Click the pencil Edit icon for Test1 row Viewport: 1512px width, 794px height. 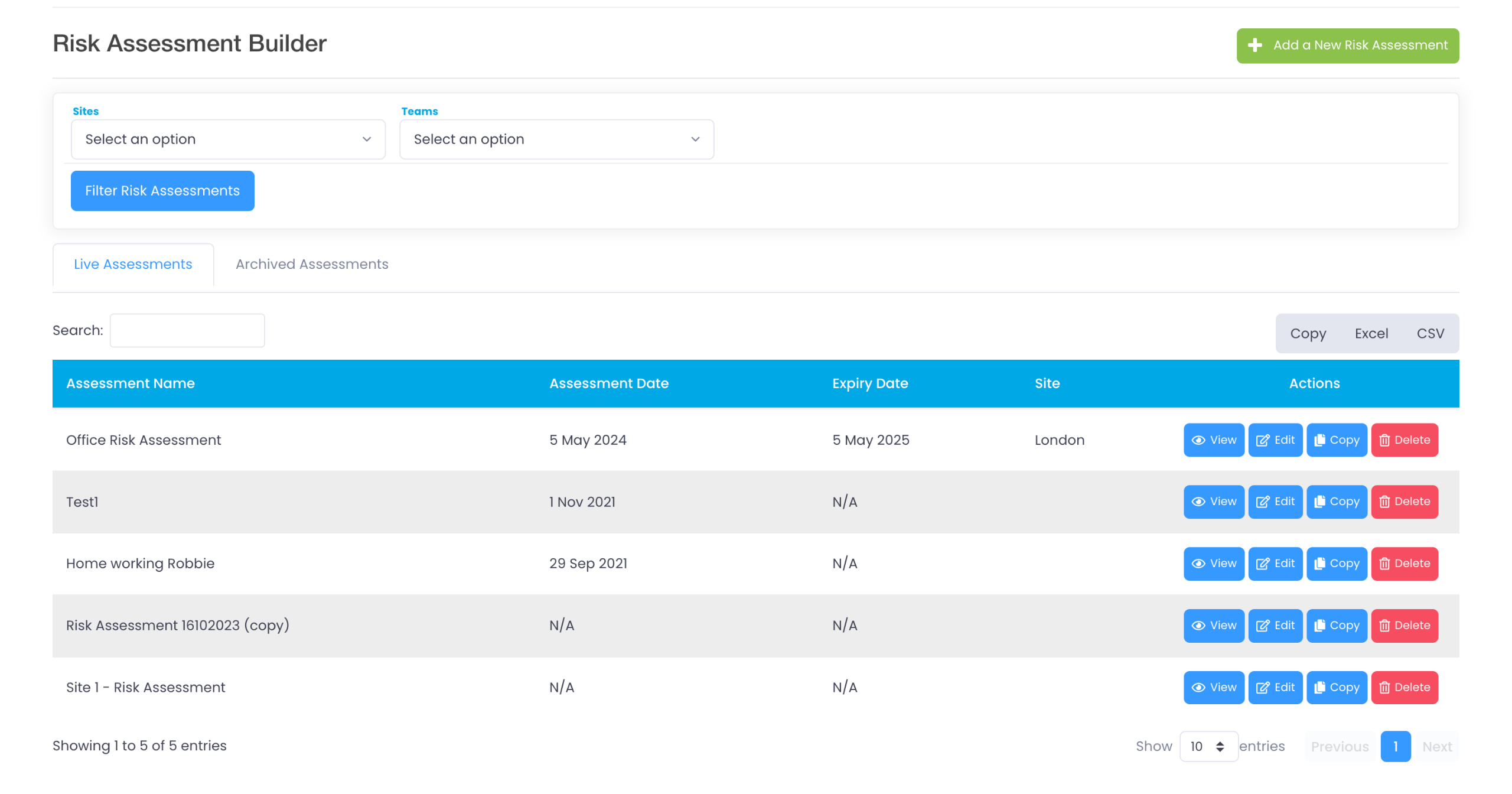pos(1263,502)
